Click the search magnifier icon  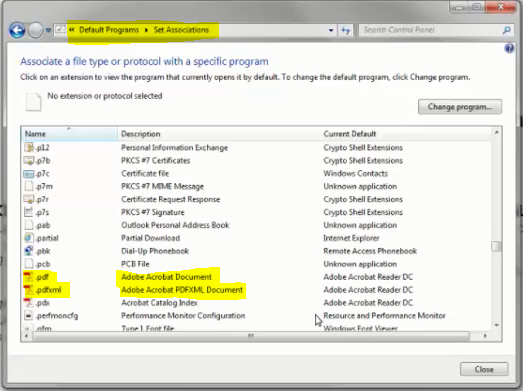pos(506,30)
